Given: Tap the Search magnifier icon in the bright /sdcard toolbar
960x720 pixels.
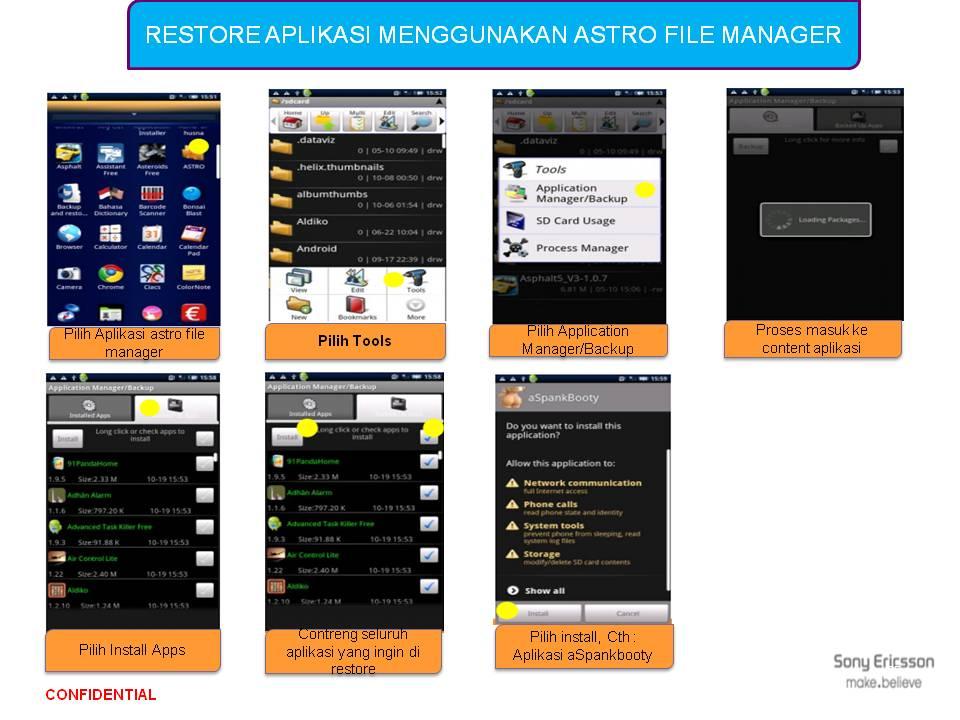Looking at the screenshot, I should point(421,121).
